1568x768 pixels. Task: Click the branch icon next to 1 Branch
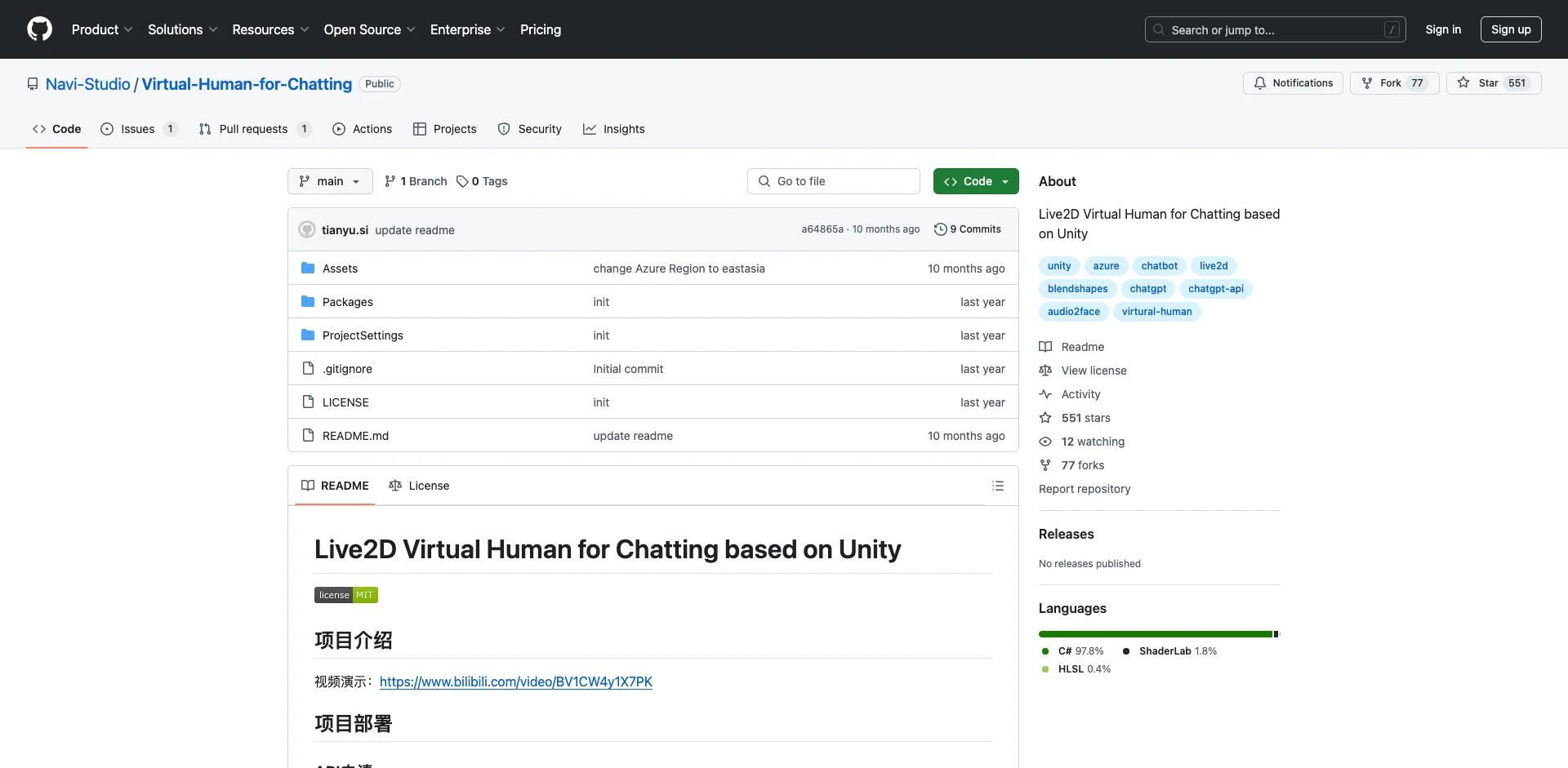pos(390,181)
